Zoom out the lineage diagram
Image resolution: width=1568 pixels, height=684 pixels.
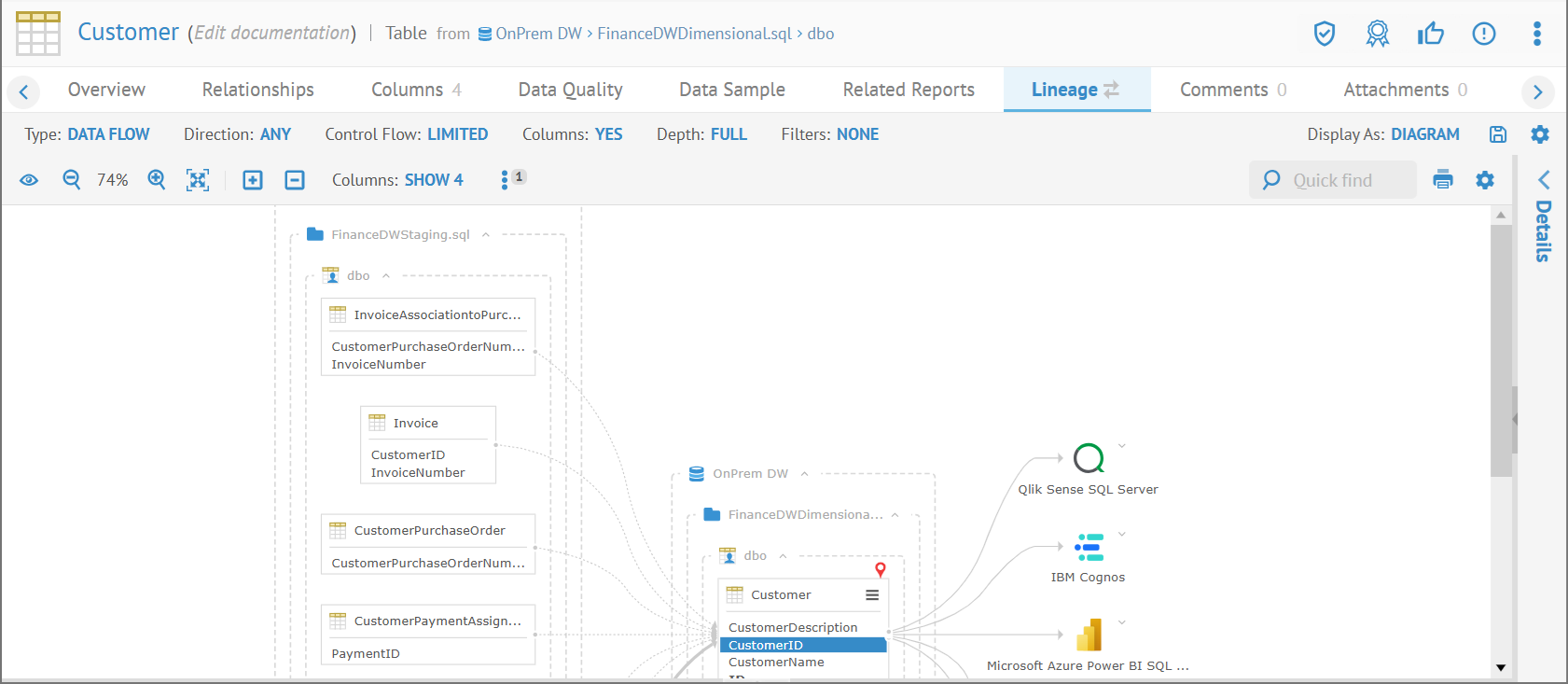click(72, 180)
